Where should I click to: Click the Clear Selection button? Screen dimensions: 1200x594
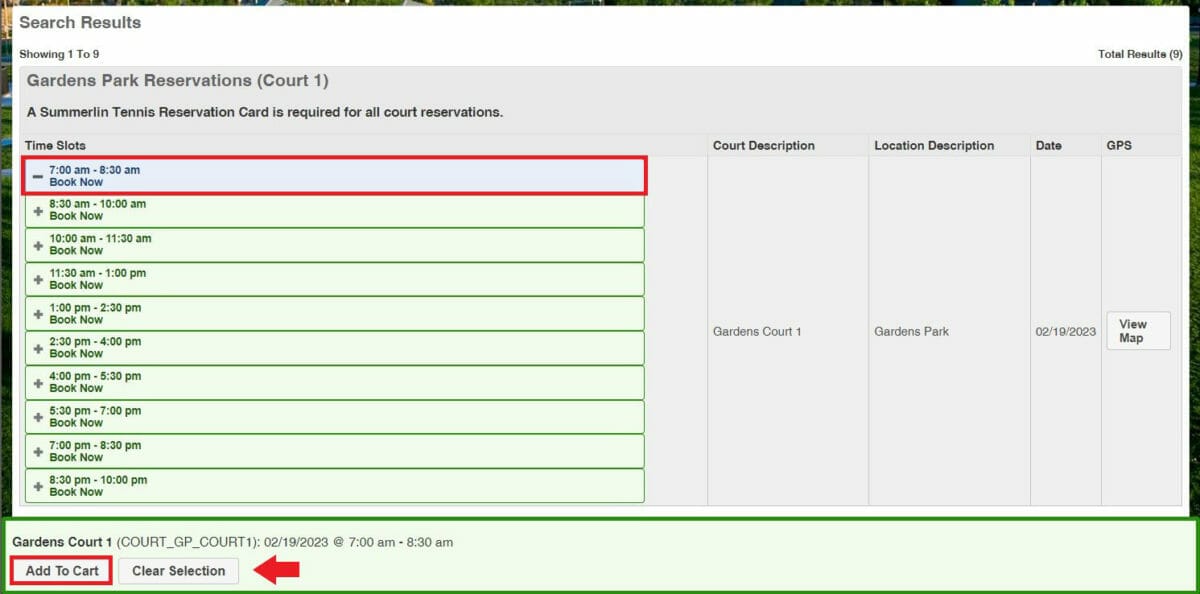179,571
